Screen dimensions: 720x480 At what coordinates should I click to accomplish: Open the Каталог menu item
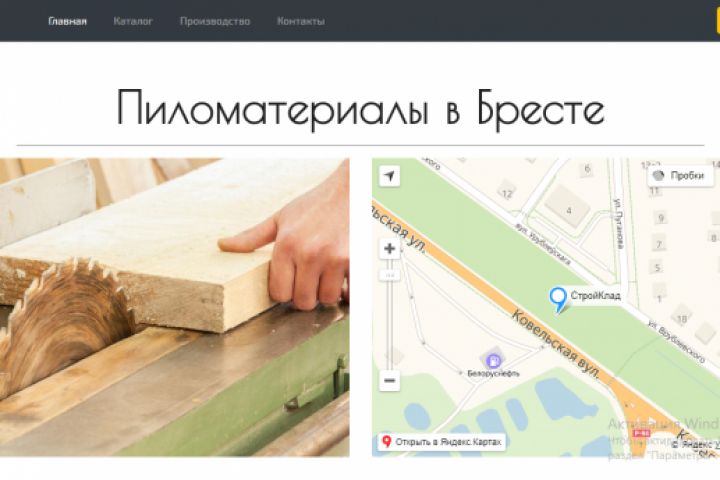click(133, 21)
